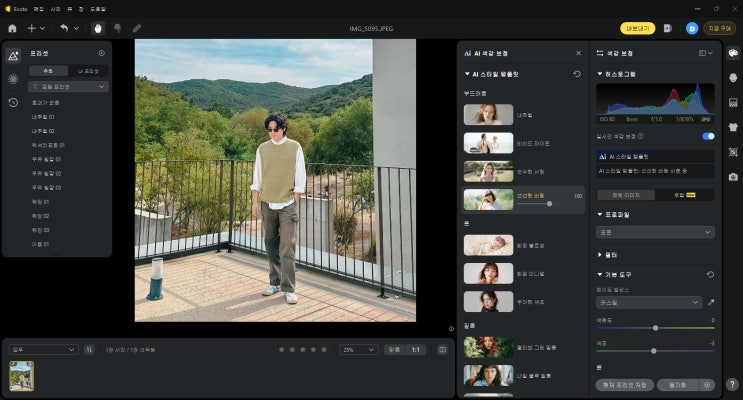Switch to the 내 프리셋 tab
743x400 pixels.
pos(88,71)
